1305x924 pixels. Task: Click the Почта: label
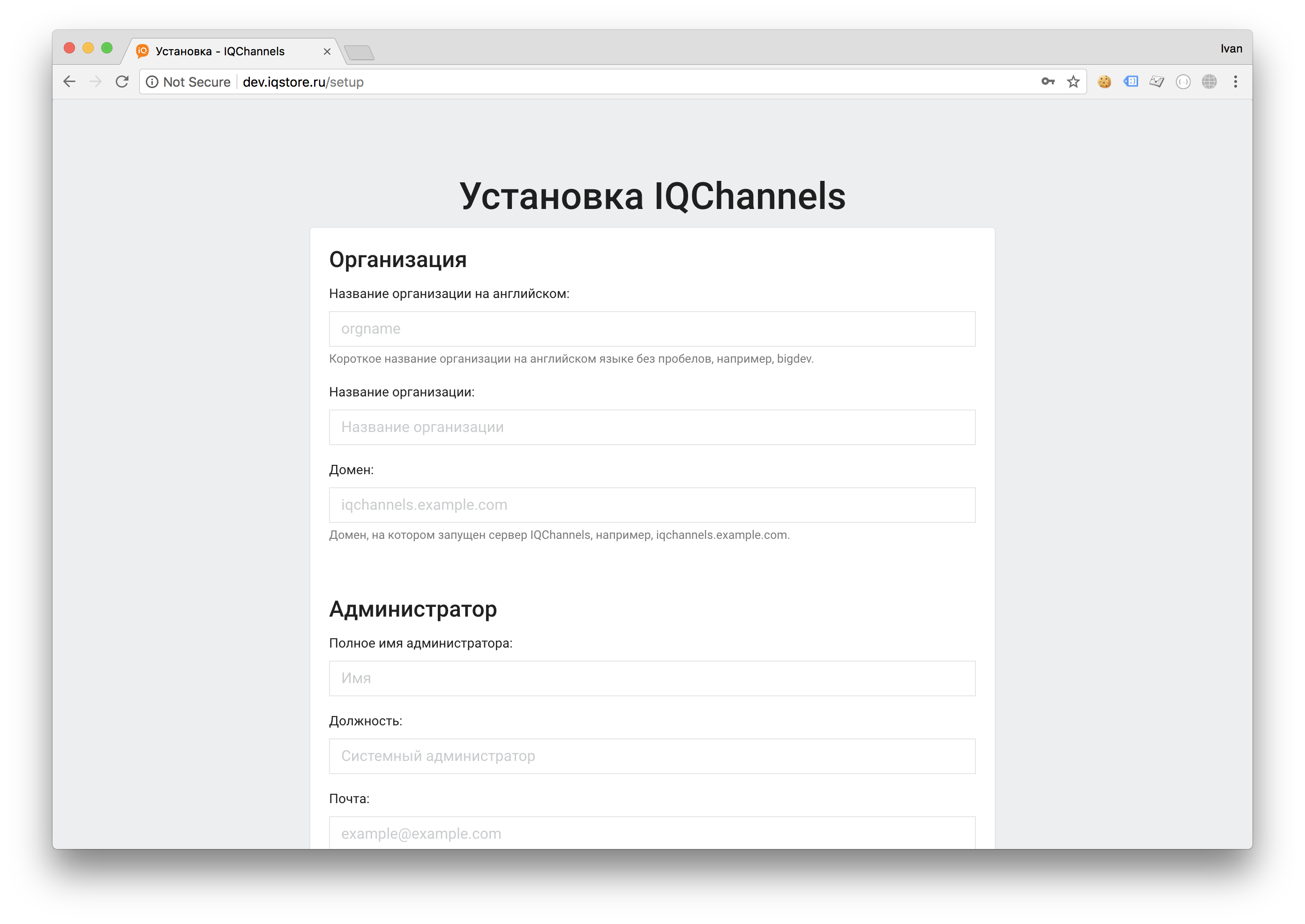349,799
